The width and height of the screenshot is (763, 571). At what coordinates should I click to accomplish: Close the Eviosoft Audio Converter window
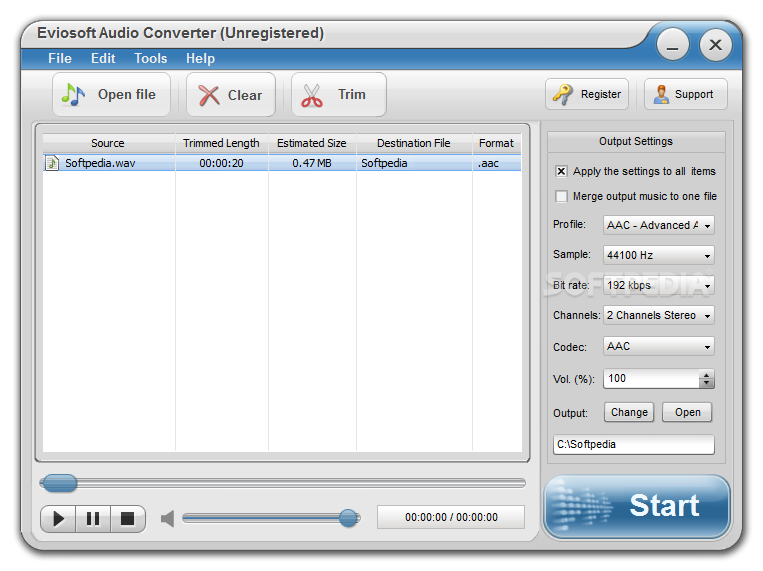click(715, 45)
